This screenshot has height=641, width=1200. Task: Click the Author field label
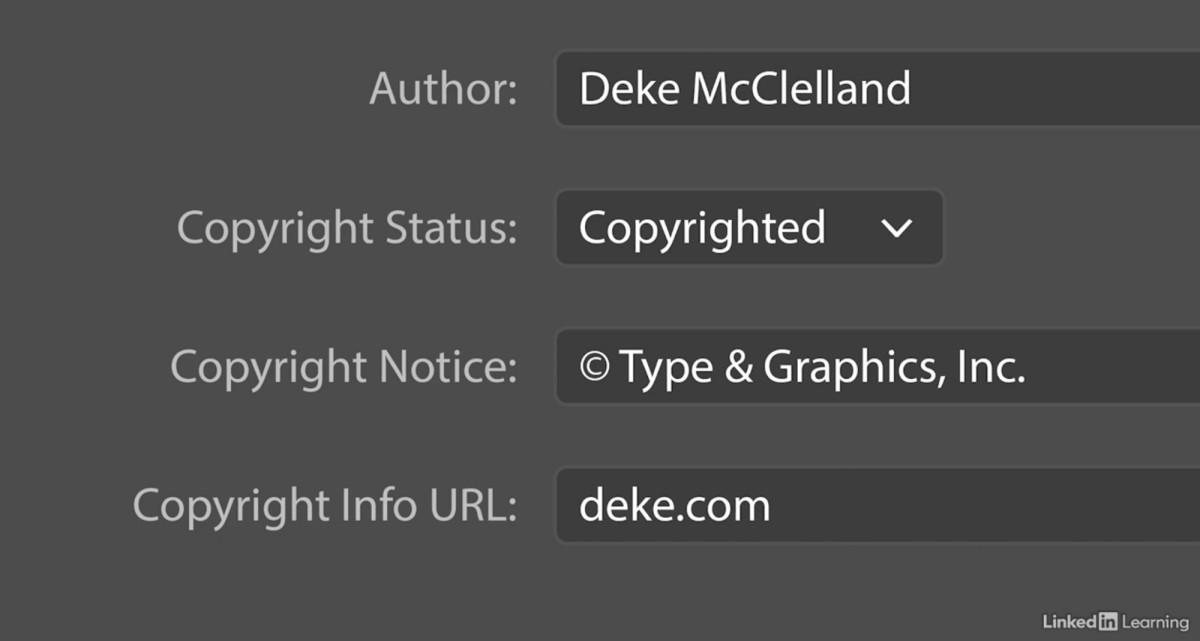point(443,88)
